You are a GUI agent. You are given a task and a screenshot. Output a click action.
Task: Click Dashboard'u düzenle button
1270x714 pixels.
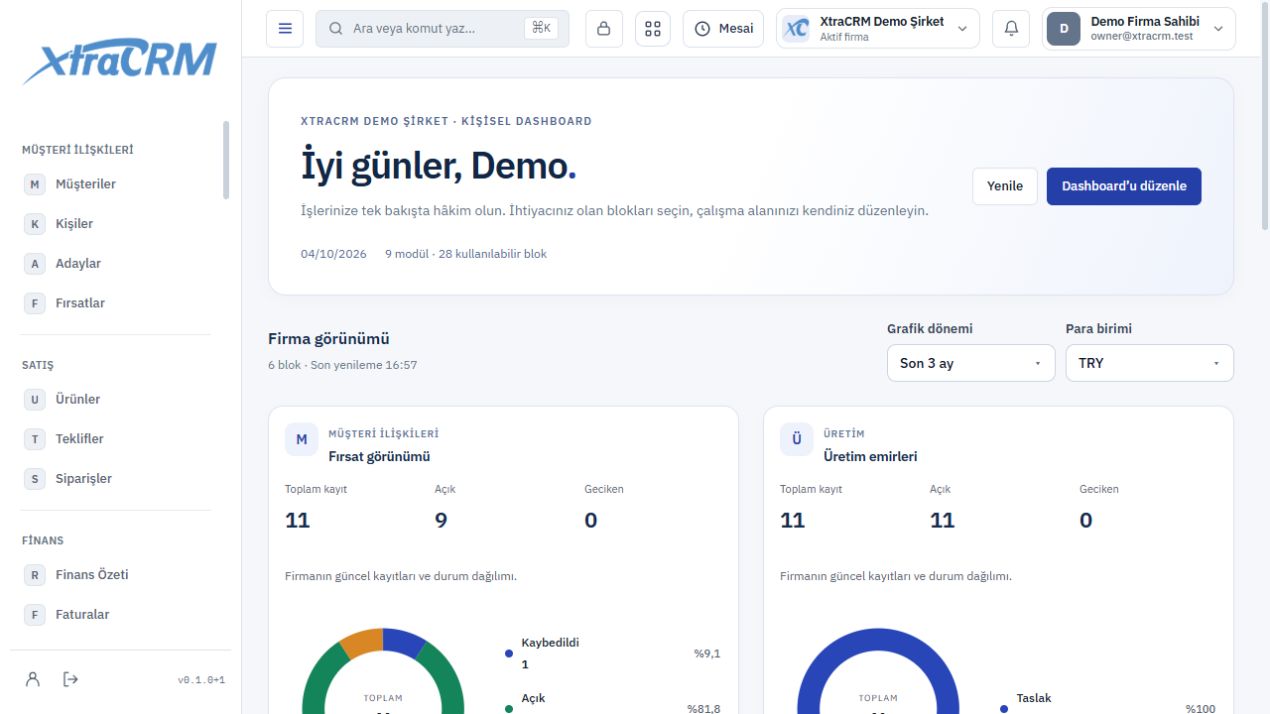point(1124,186)
